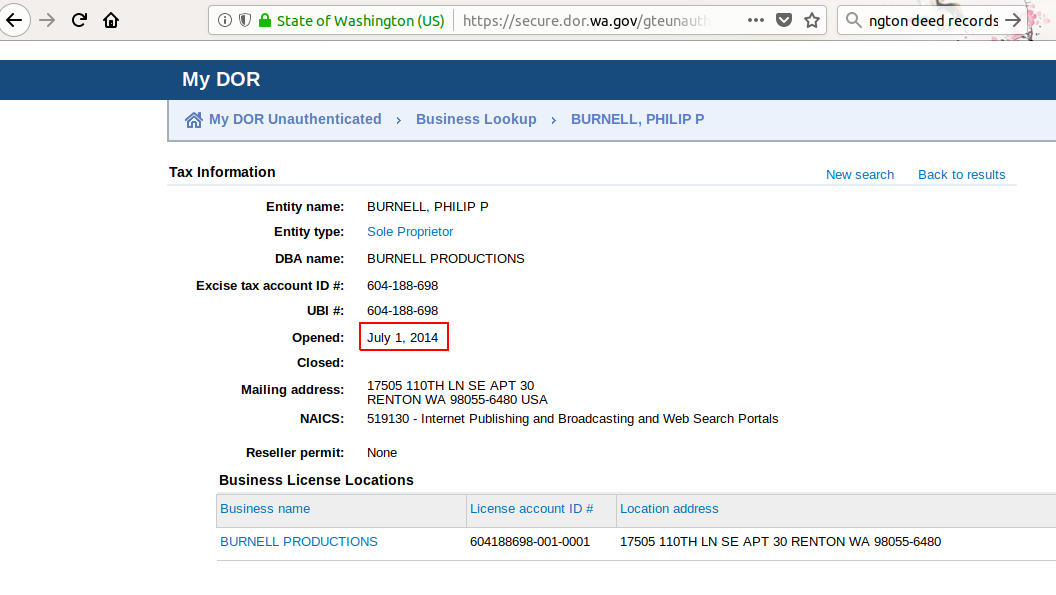The width and height of the screenshot is (1056, 595).
Task: Bookmark this page with the star icon
Action: [812, 20]
